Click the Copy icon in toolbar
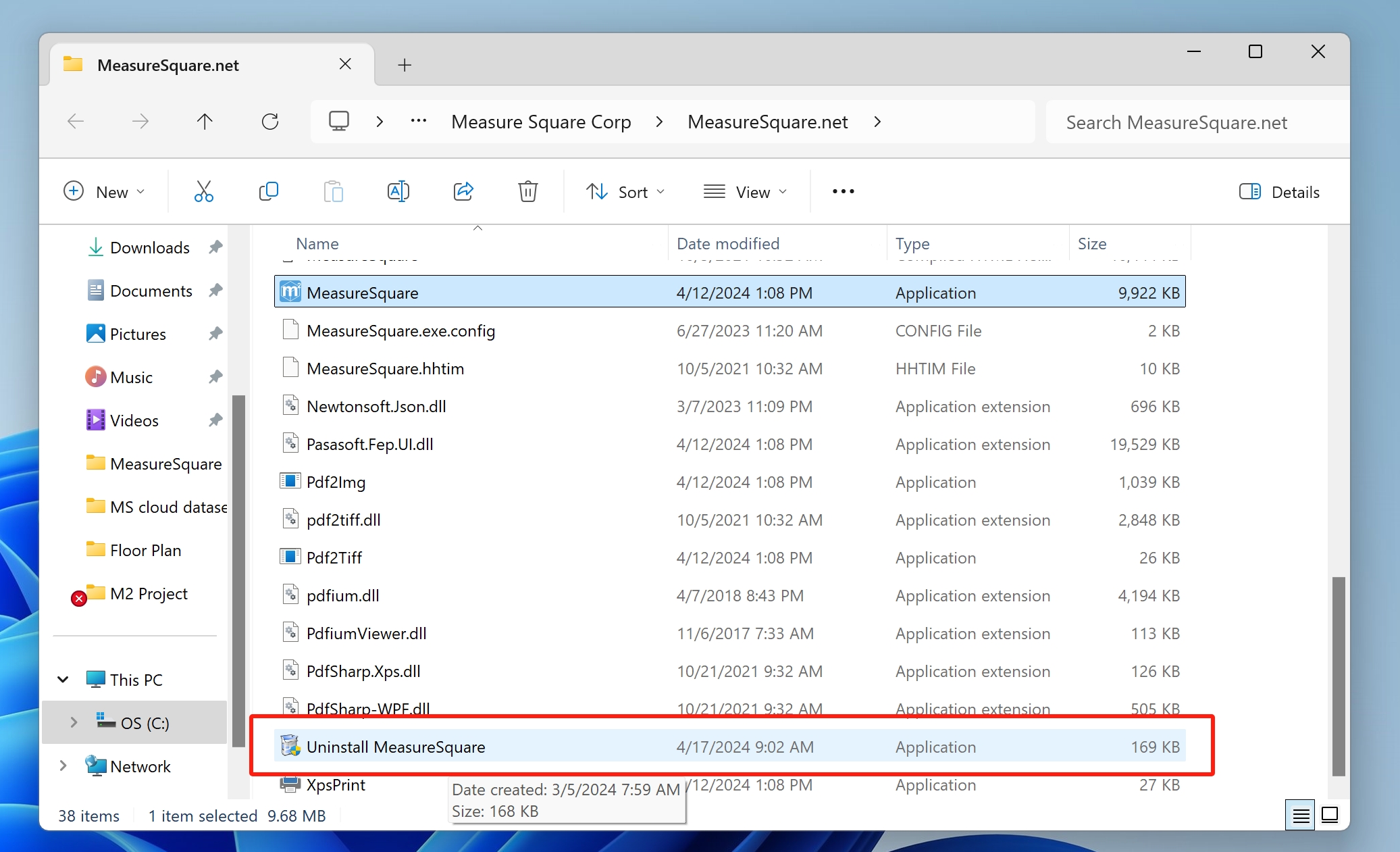Image resolution: width=1400 pixels, height=852 pixels. click(x=268, y=192)
